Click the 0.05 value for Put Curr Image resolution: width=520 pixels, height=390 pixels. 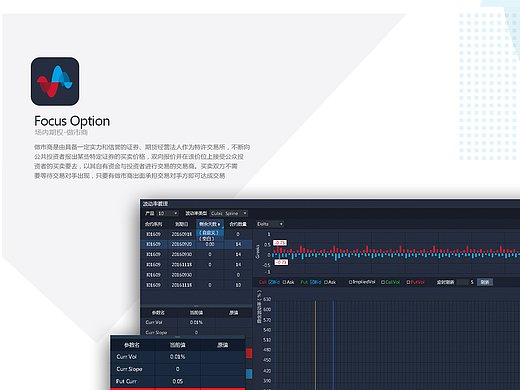(177, 381)
